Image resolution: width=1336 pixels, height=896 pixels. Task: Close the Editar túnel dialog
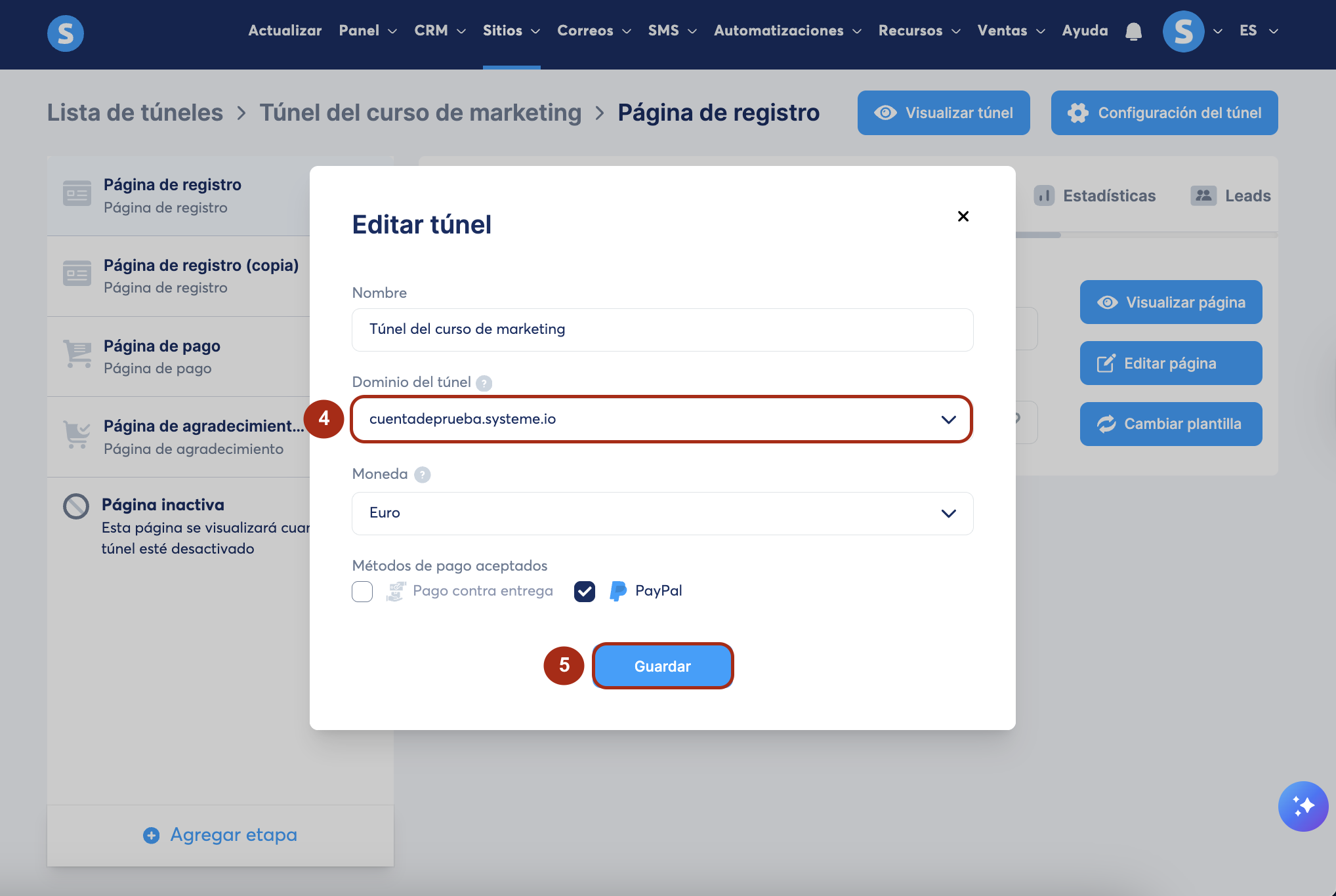[x=963, y=216]
